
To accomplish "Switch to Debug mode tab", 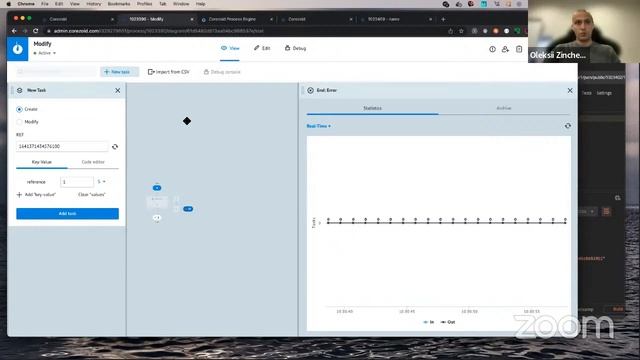I will (x=295, y=48).
